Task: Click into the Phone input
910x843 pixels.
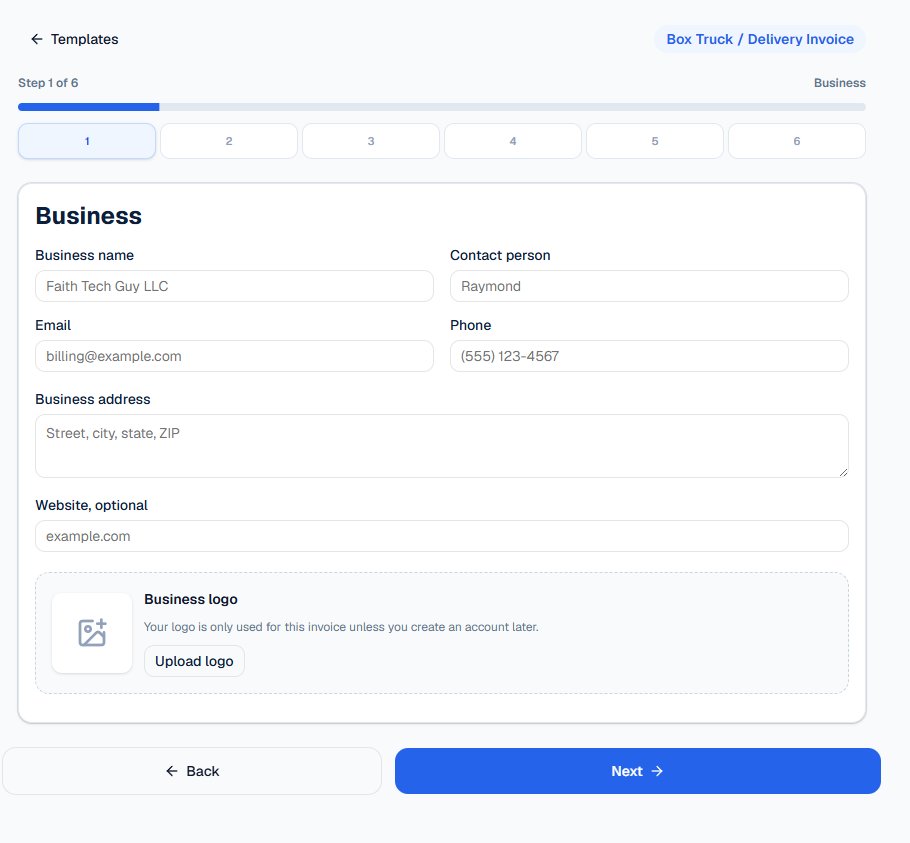Action: (649, 356)
